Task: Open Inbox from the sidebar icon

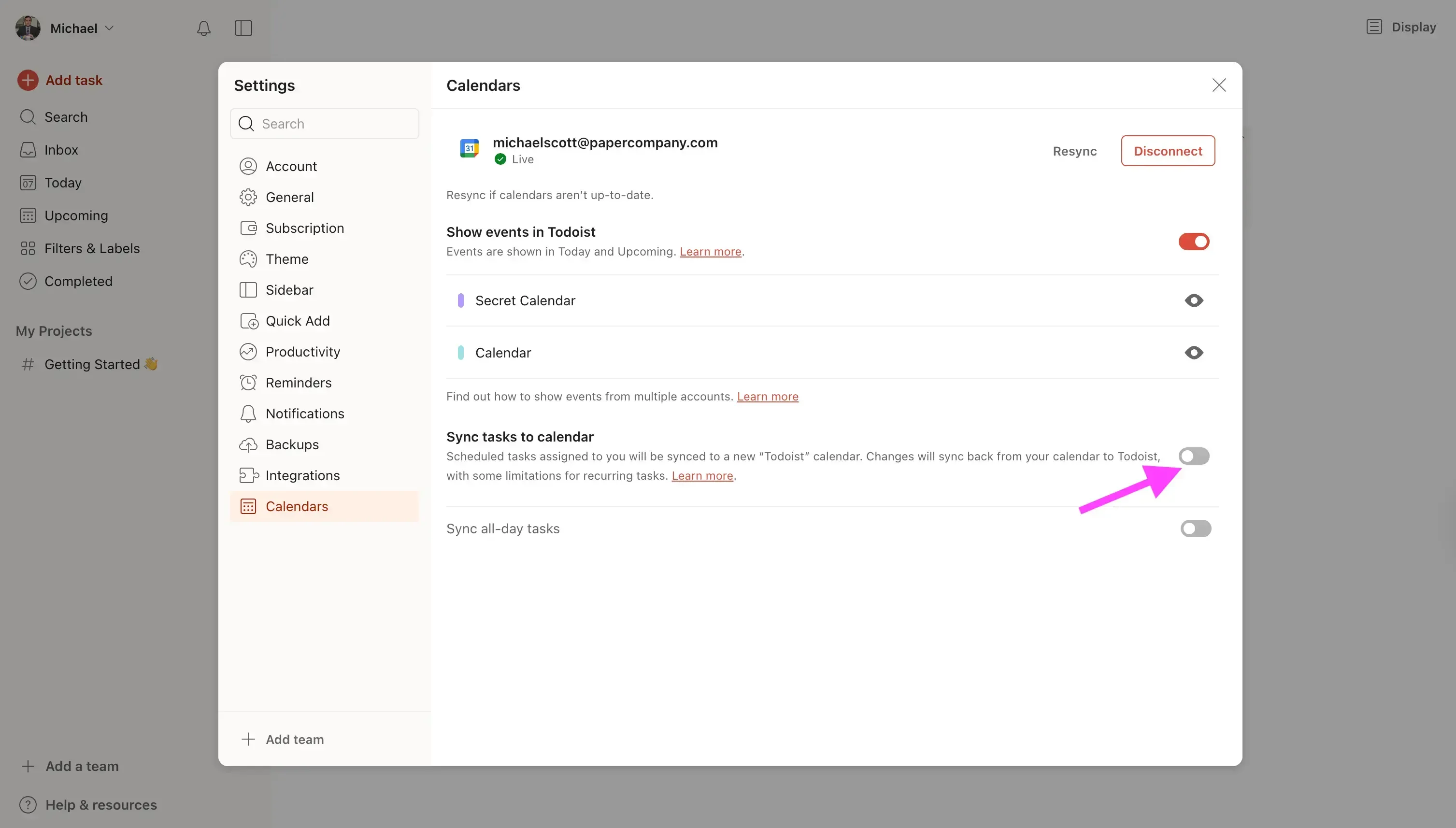Action: (x=28, y=149)
